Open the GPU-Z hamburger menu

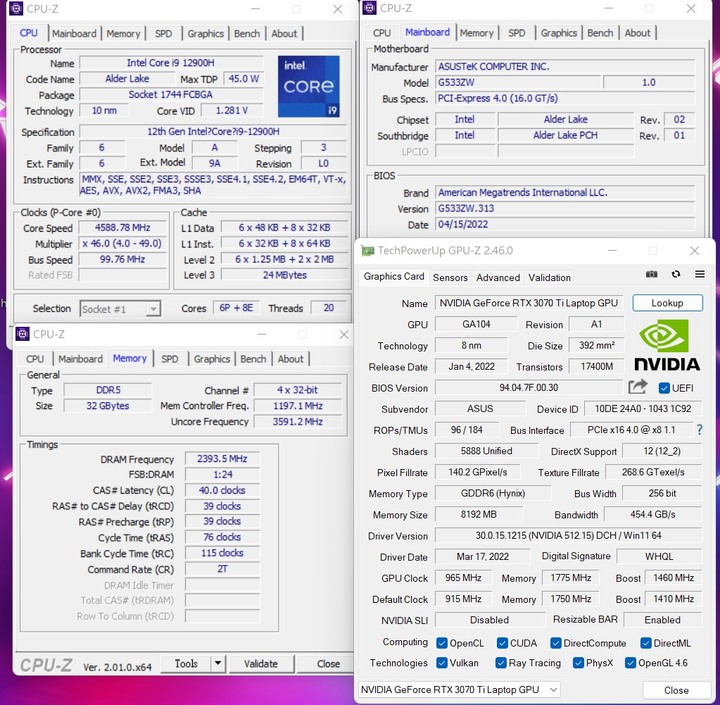700,274
